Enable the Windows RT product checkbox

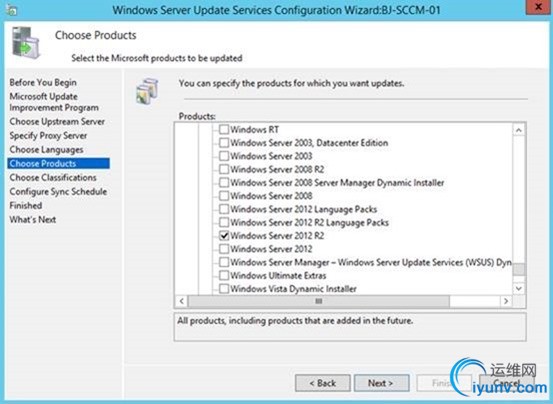coord(224,129)
